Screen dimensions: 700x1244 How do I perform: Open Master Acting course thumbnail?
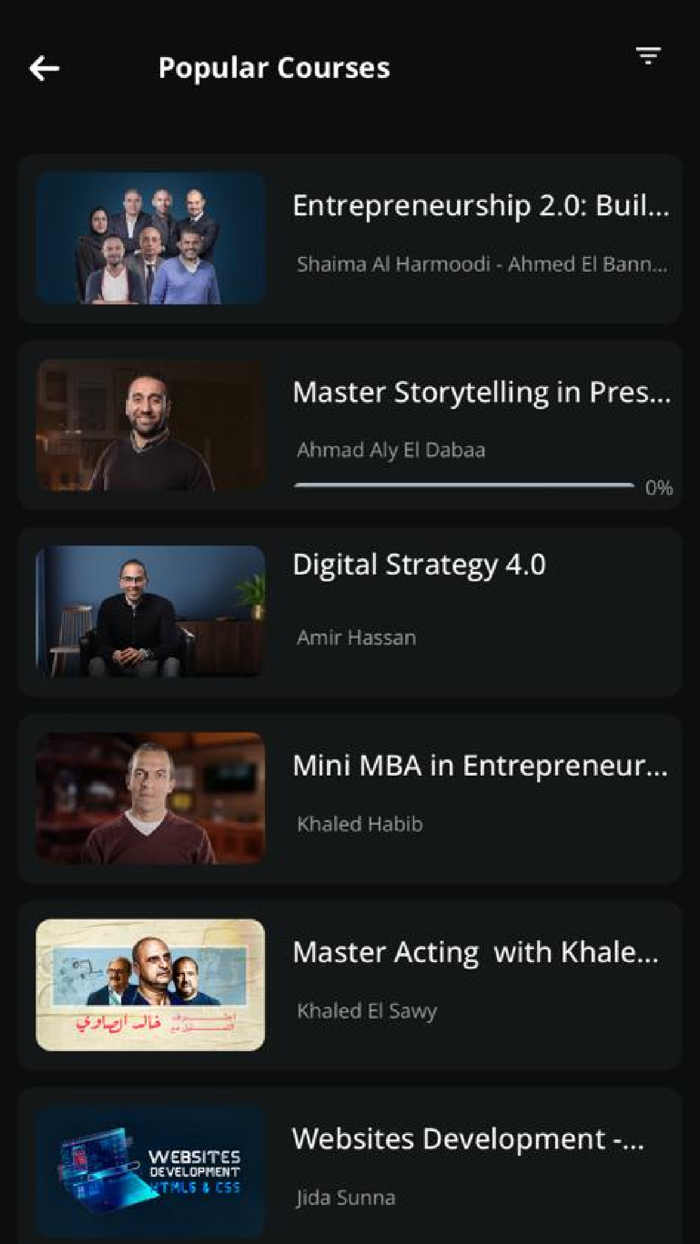151,985
